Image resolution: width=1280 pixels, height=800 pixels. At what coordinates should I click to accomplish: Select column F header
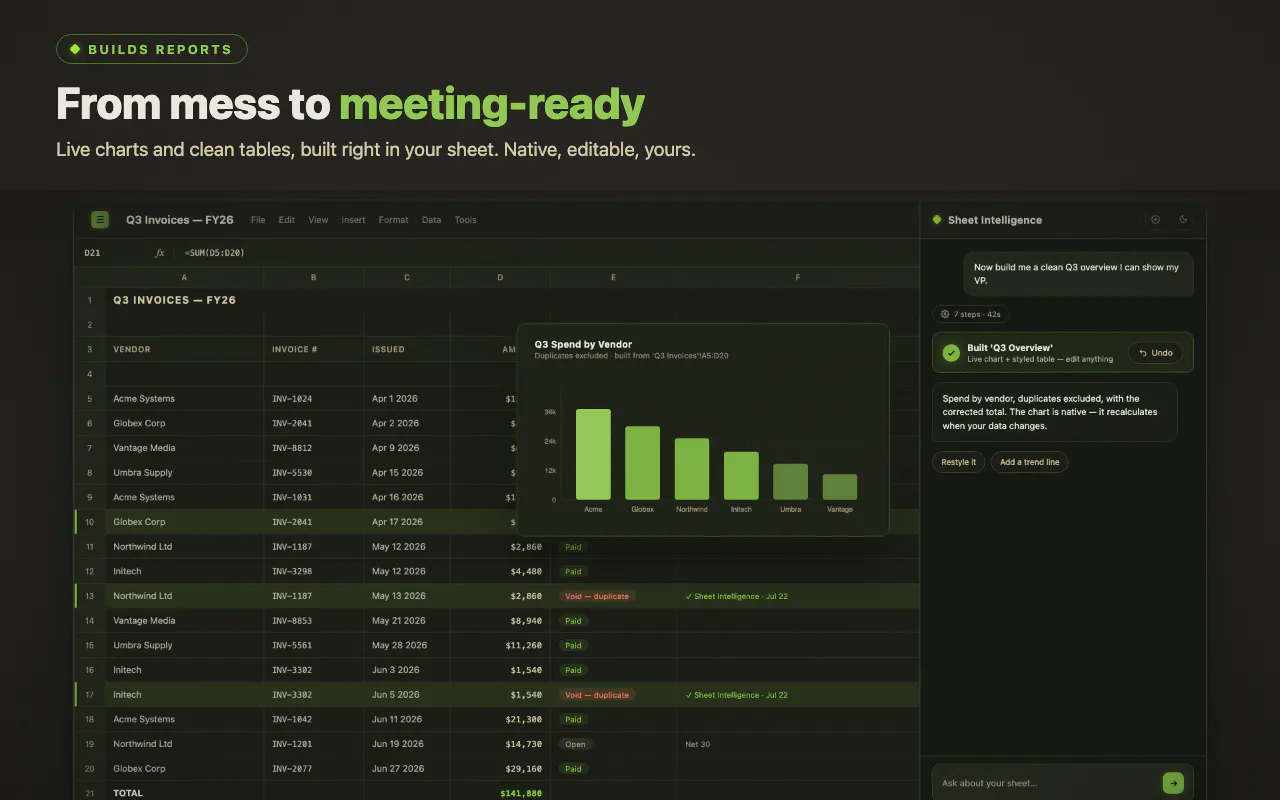pos(798,277)
